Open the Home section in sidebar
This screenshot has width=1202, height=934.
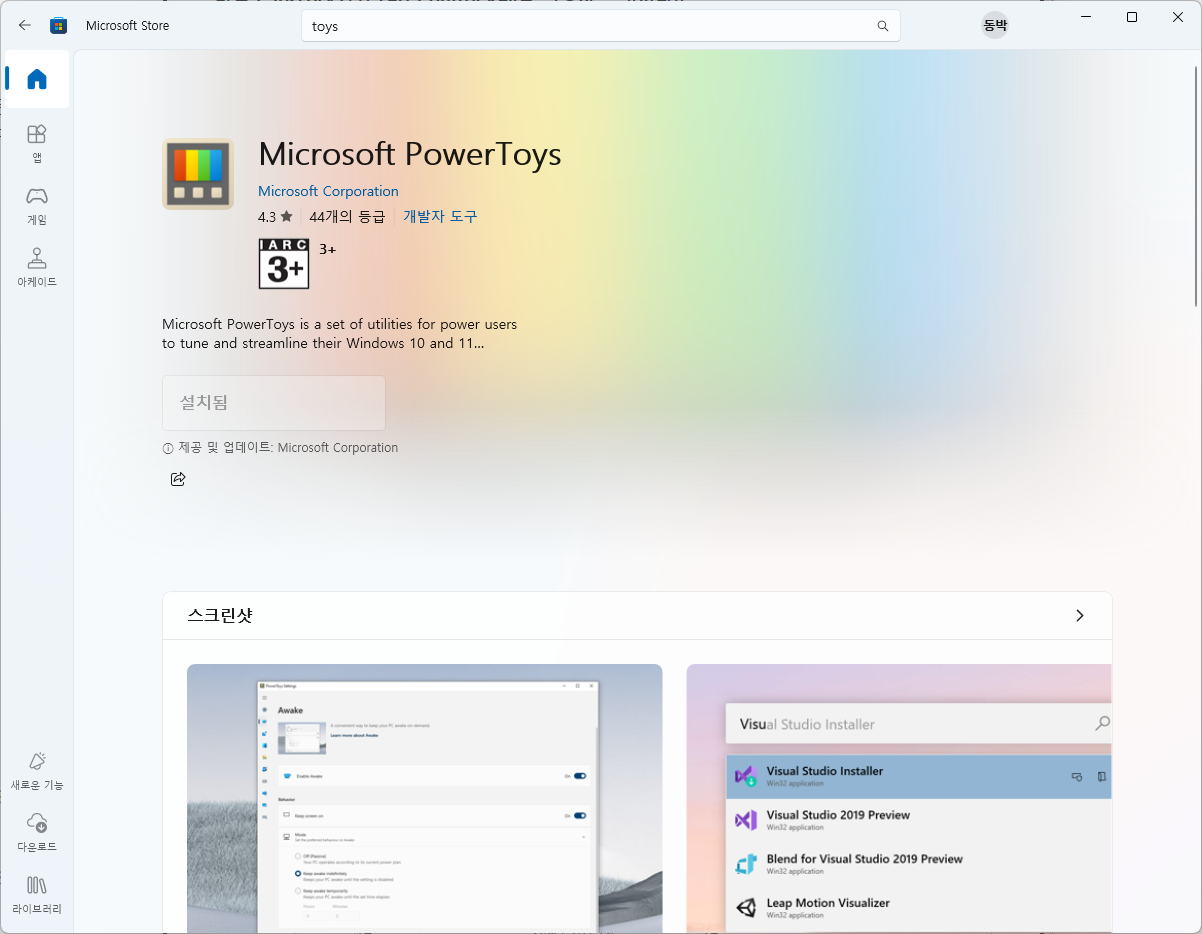[x=37, y=79]
